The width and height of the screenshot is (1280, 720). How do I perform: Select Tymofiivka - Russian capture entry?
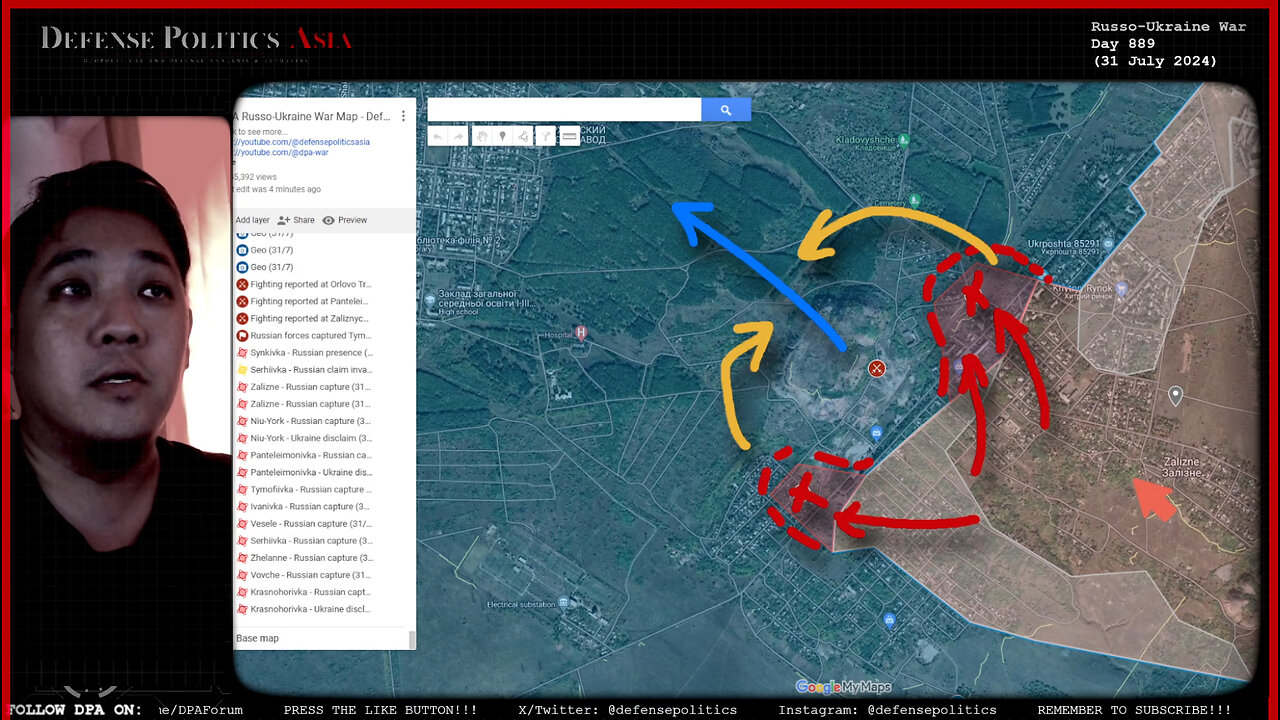coord(305,489)
